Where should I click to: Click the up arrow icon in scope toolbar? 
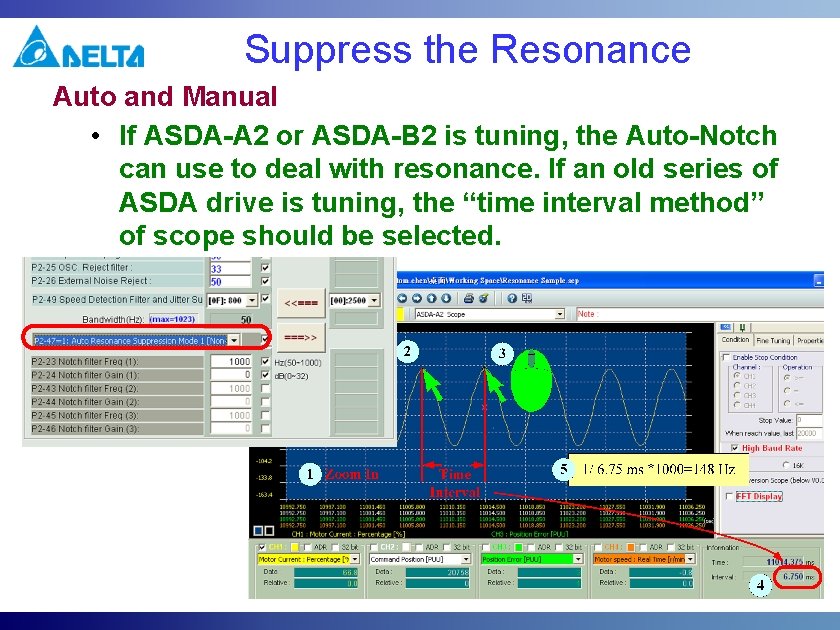pyautogui.click(x=431, y=298)
